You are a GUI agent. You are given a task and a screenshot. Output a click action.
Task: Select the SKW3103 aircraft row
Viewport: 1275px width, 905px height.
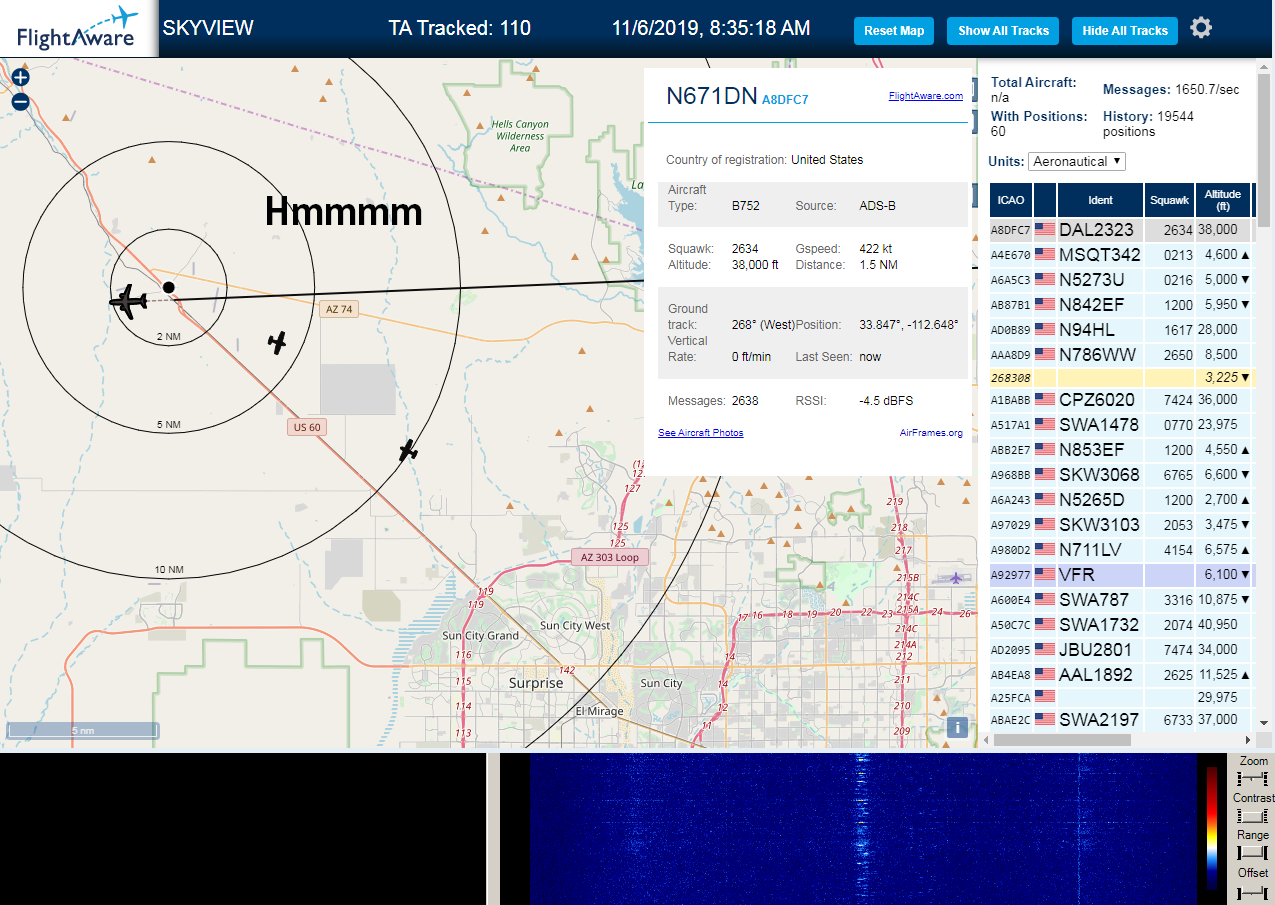point(1121,524)
